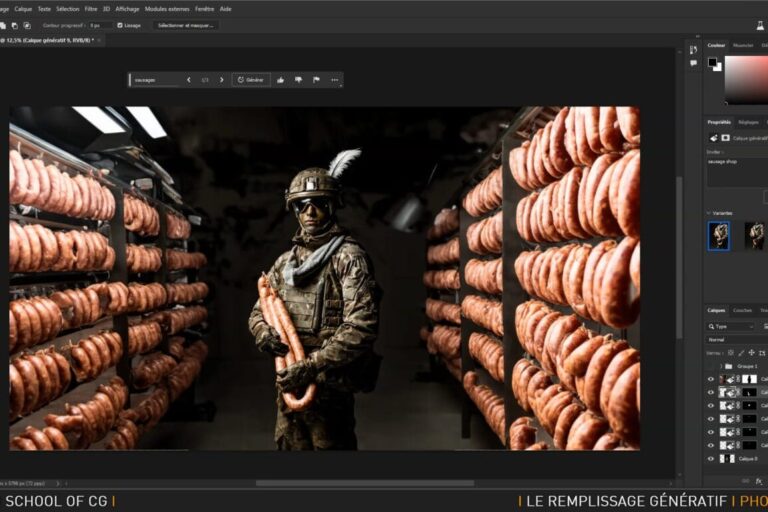Open the history panel icon in the collapsed dock
This screenshot has width=768, height=512.
(x=693, y=49)
